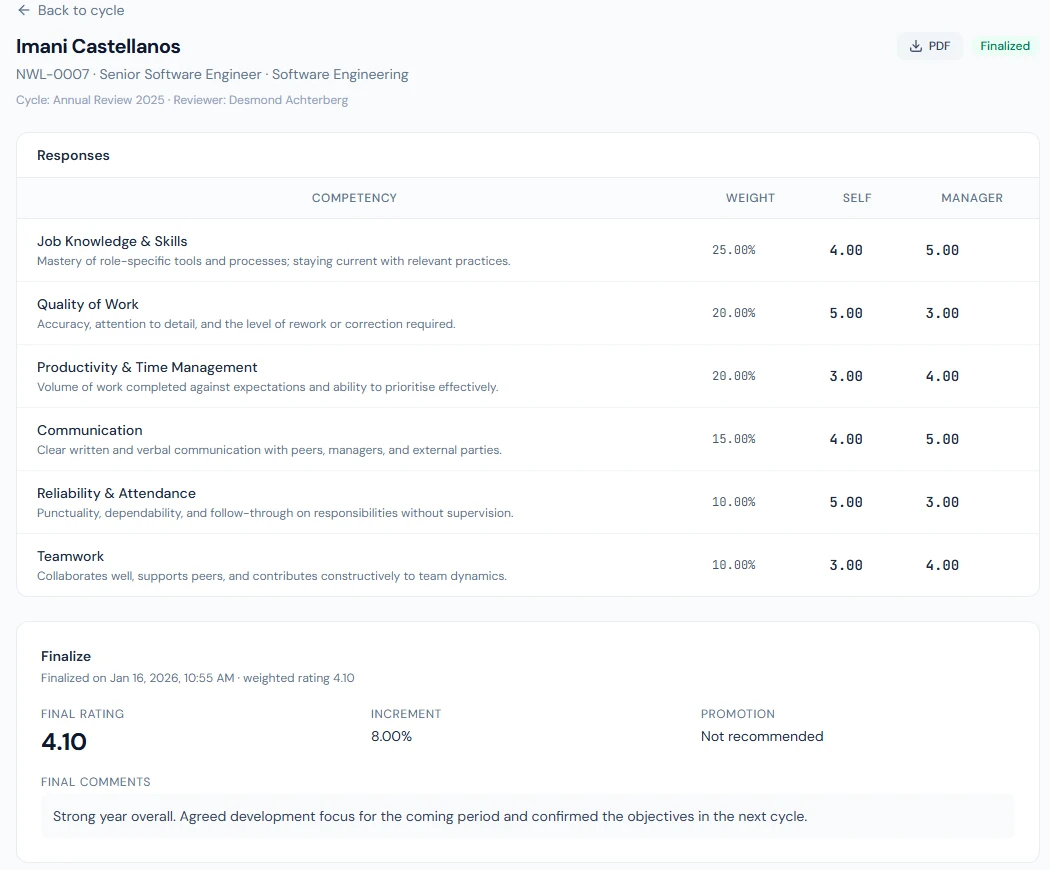This screenshot has width=1050, height=870.
Task: Click the 'NWL-0007 · Senior Software Engineer' subtitle
Action: pyautogui.click(x=212, y=74)
